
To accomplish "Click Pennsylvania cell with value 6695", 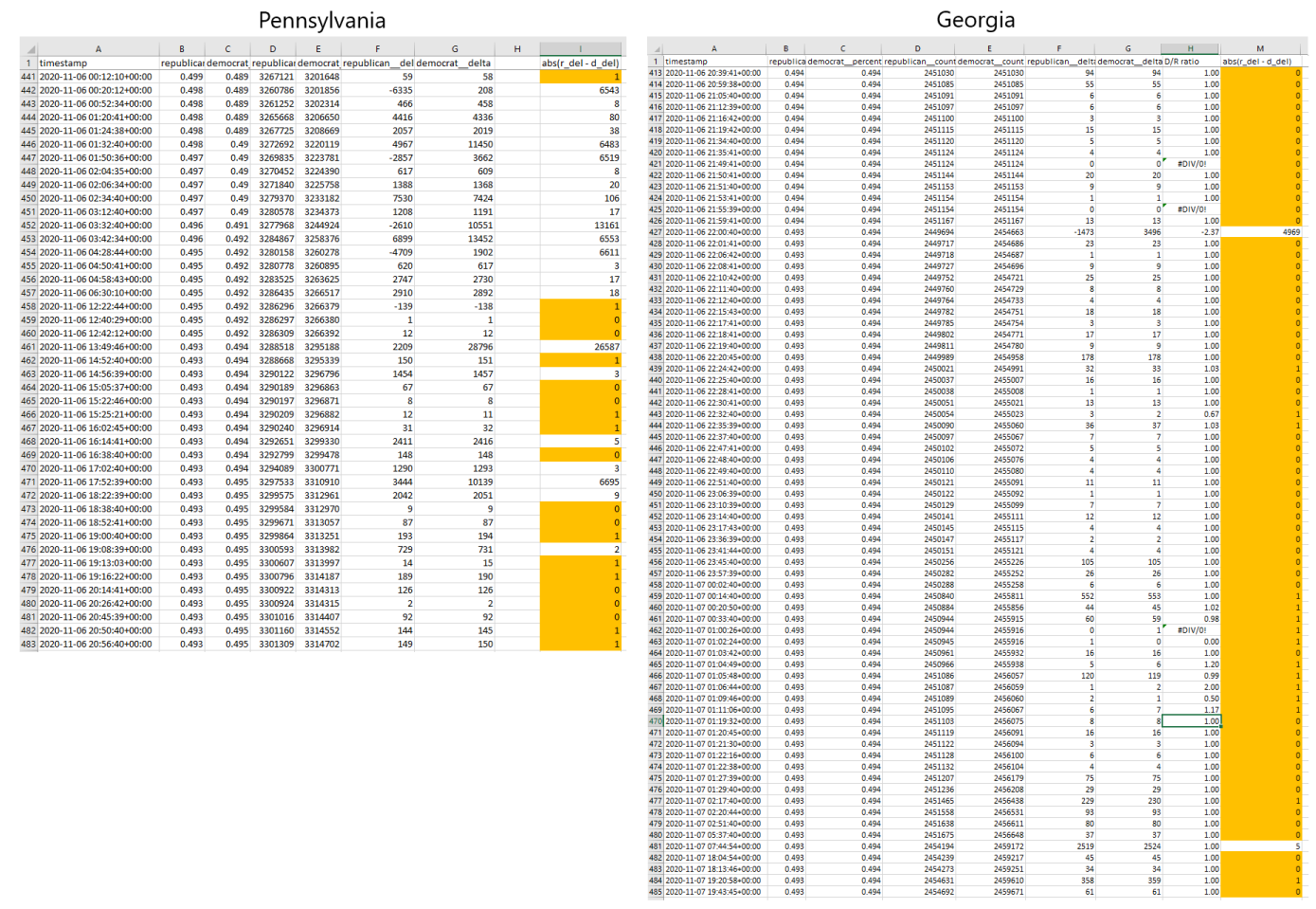I will (581, 482).
